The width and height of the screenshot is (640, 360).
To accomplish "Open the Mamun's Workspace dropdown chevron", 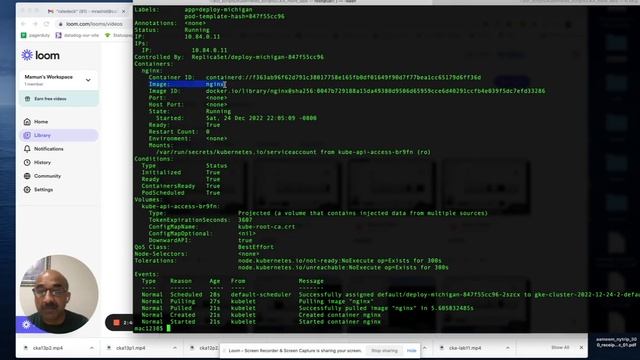I will coord(88,80).
